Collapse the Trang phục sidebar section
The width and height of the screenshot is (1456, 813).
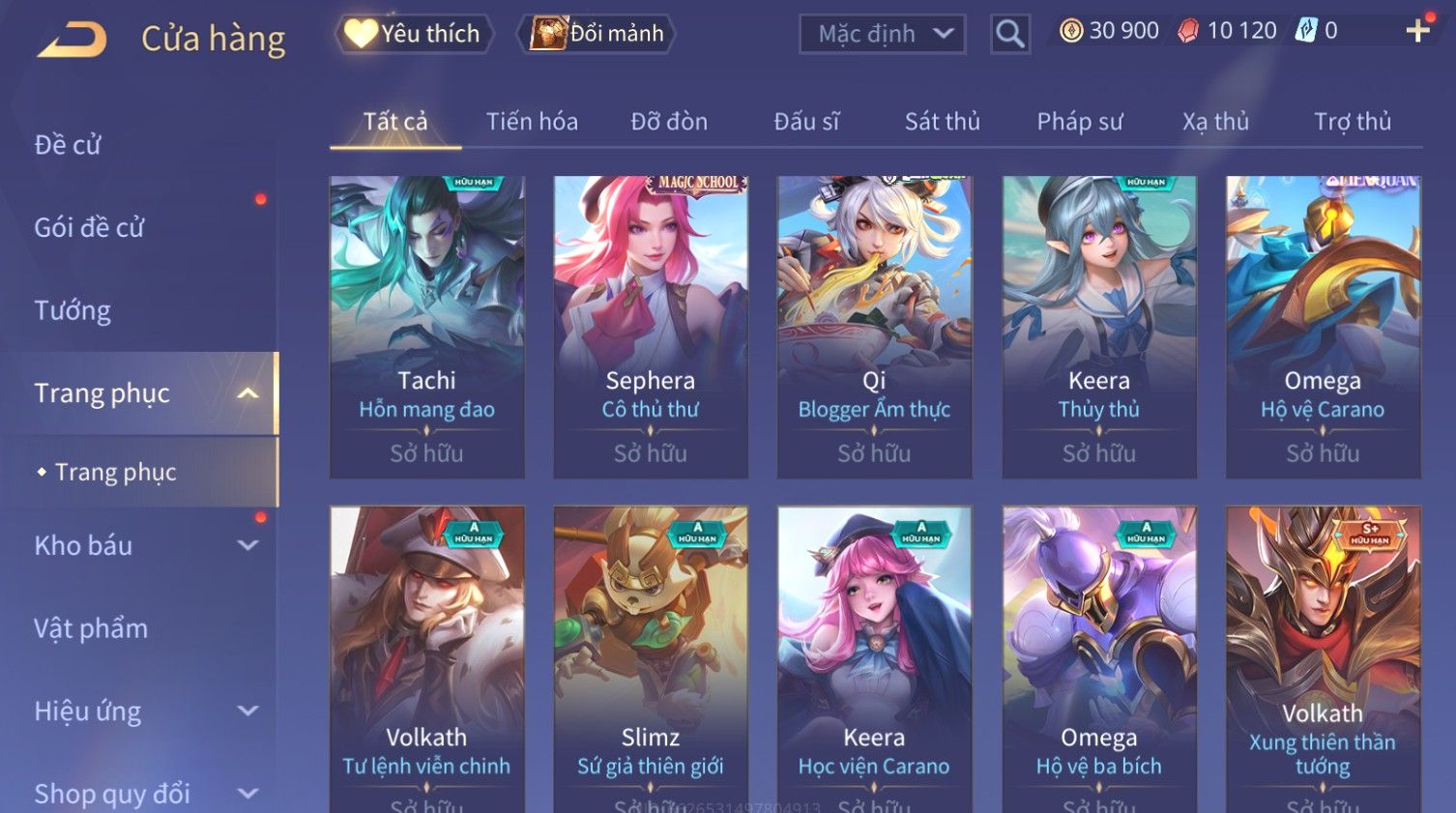pyautogui.click(x=248, y=393)
